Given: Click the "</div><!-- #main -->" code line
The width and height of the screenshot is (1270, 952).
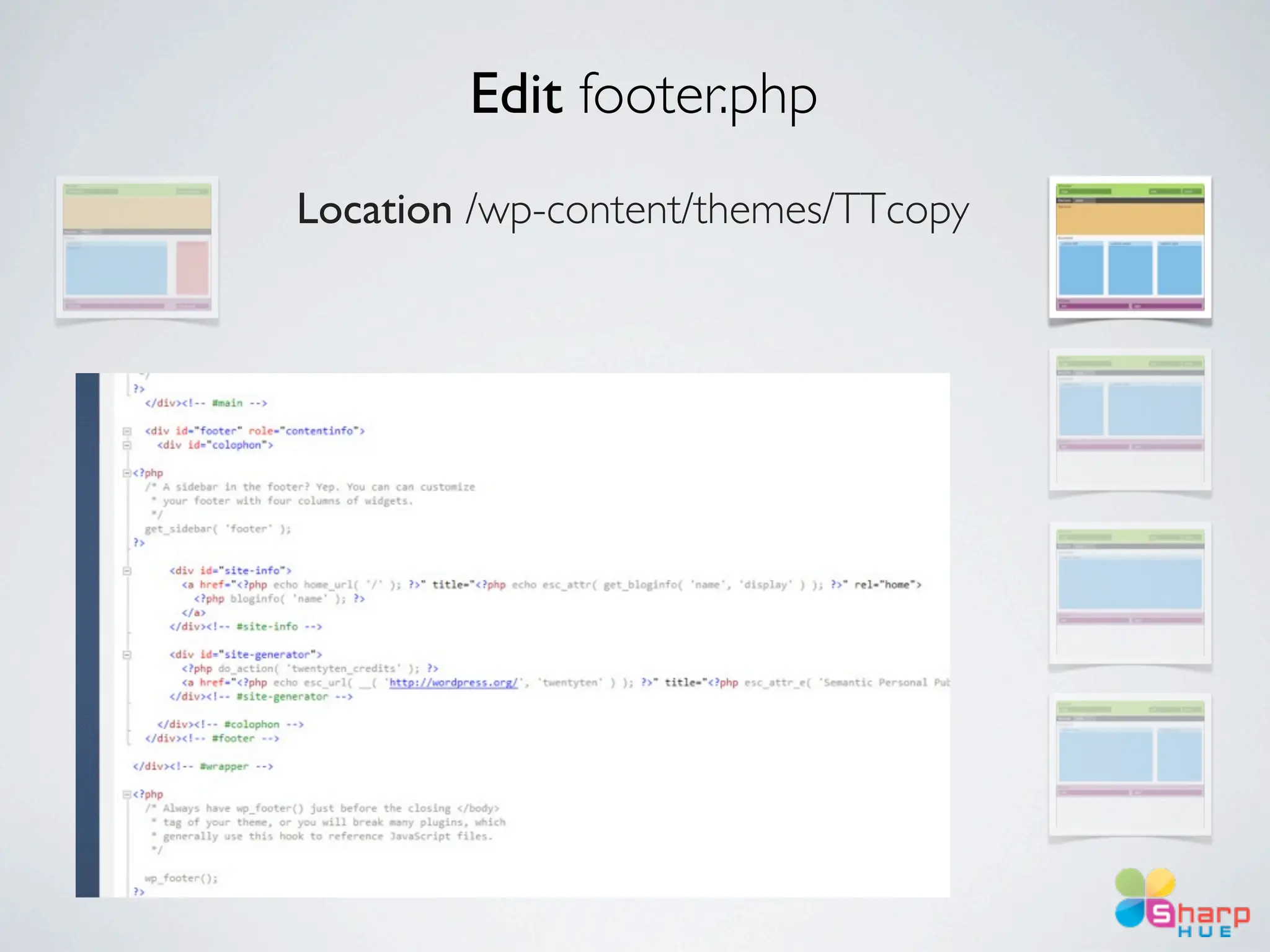Looking at the screenshot, I should click(x=206, y=403).
